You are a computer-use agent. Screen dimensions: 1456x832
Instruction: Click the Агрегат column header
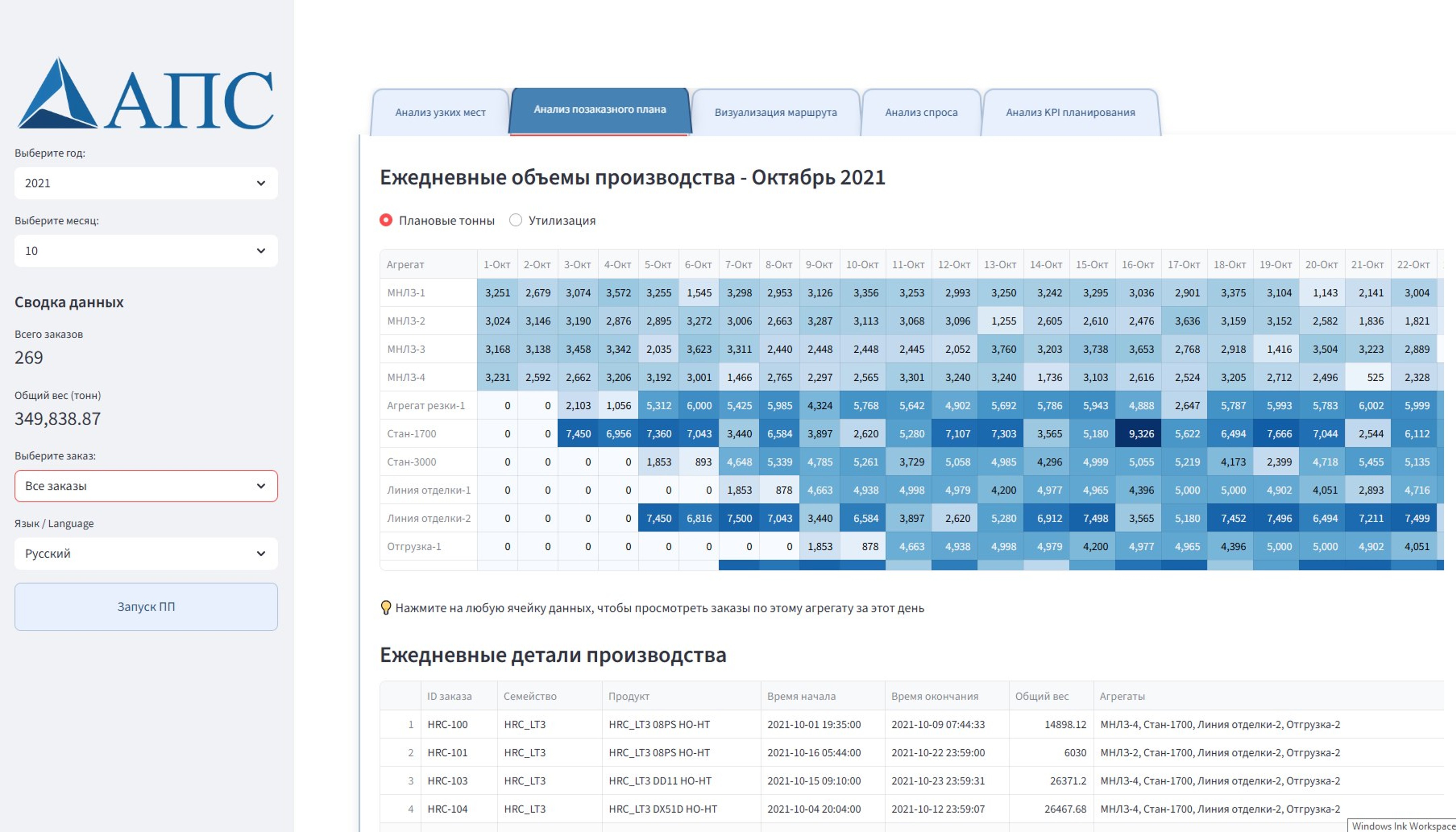(x=405, y=265)
